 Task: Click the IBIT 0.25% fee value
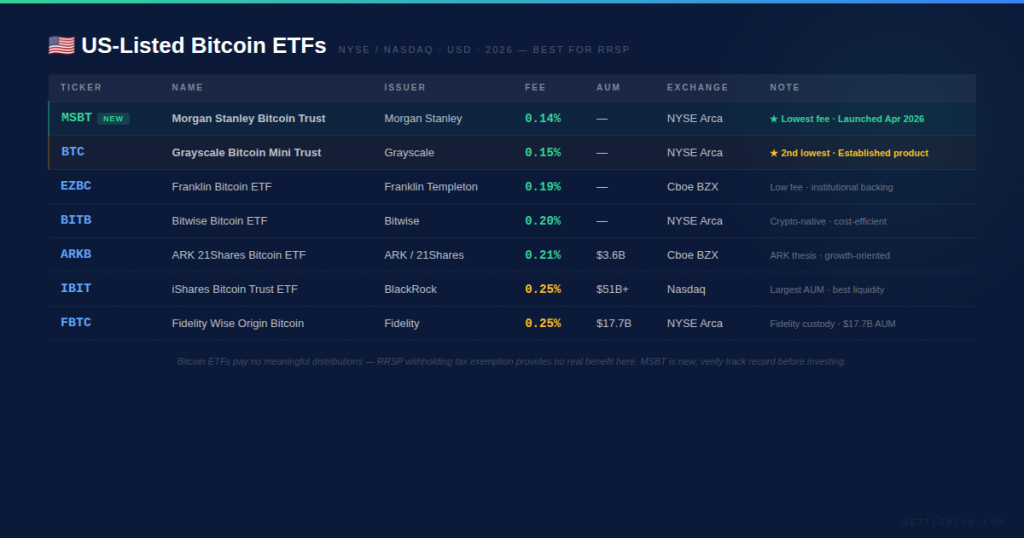(x=543, y=289)
